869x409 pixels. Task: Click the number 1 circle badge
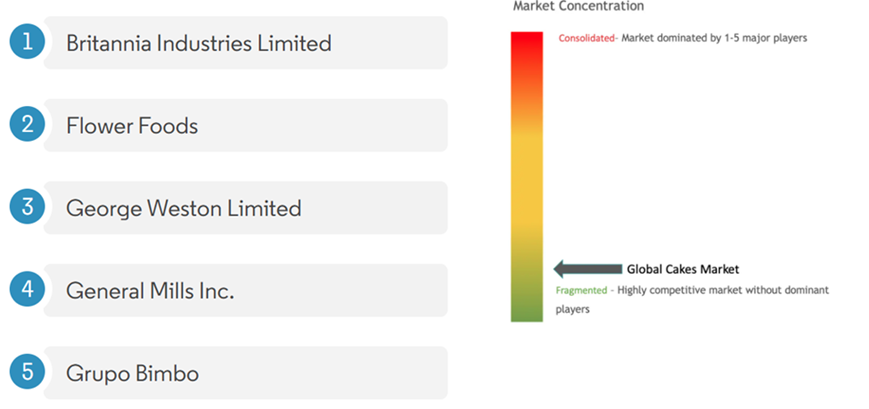[x=27, y=41]
